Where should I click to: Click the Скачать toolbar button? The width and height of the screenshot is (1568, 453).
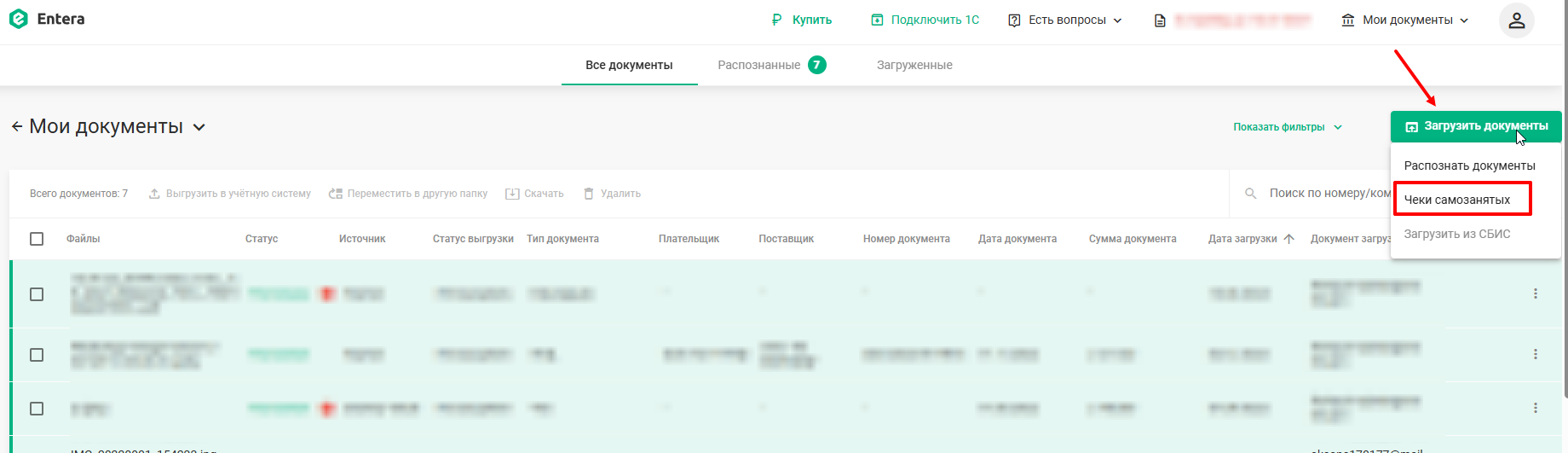[x=534, y=194]
